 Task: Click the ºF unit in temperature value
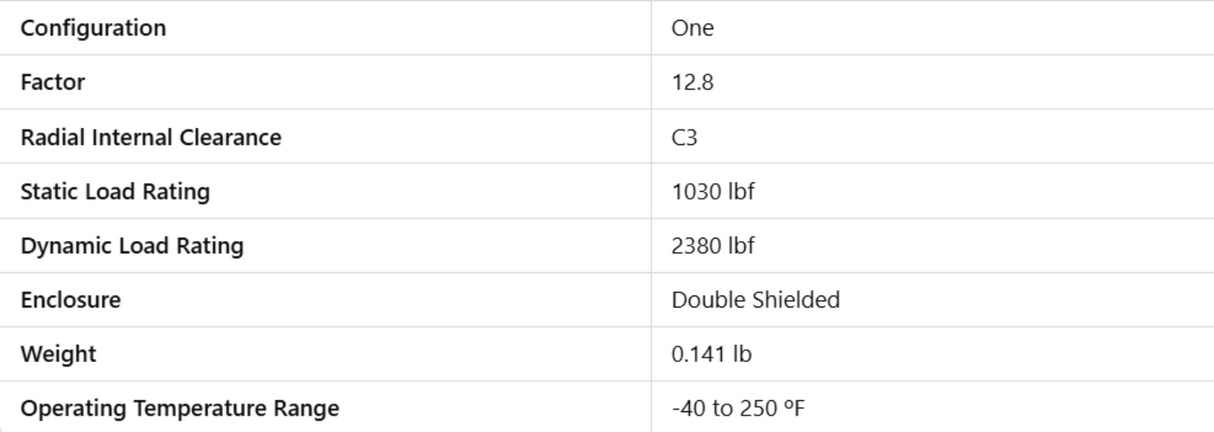click(x=794, y=408)
